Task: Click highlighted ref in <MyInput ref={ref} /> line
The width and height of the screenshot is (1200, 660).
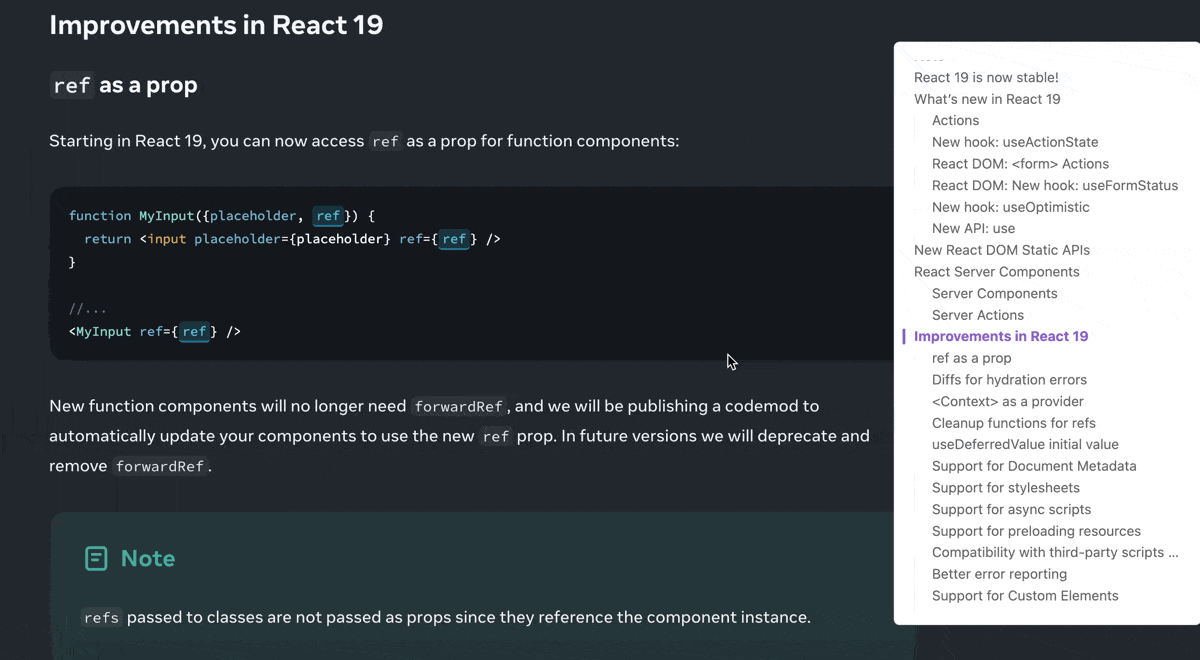Action: click(x=194, y=331)
